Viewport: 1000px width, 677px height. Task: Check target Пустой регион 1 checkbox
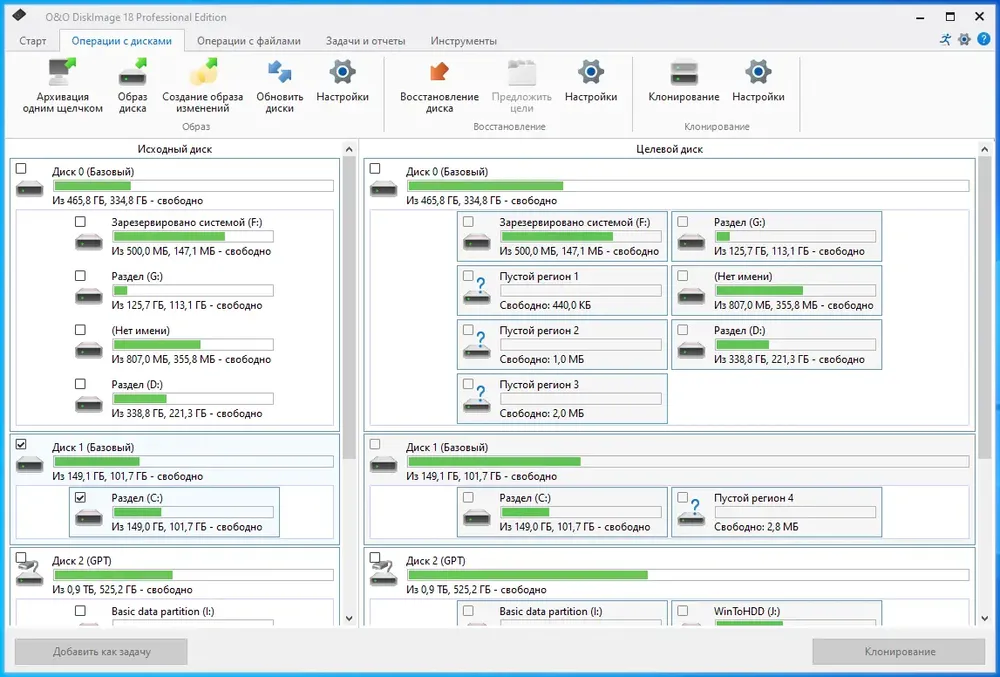click(x=468, y=275)
